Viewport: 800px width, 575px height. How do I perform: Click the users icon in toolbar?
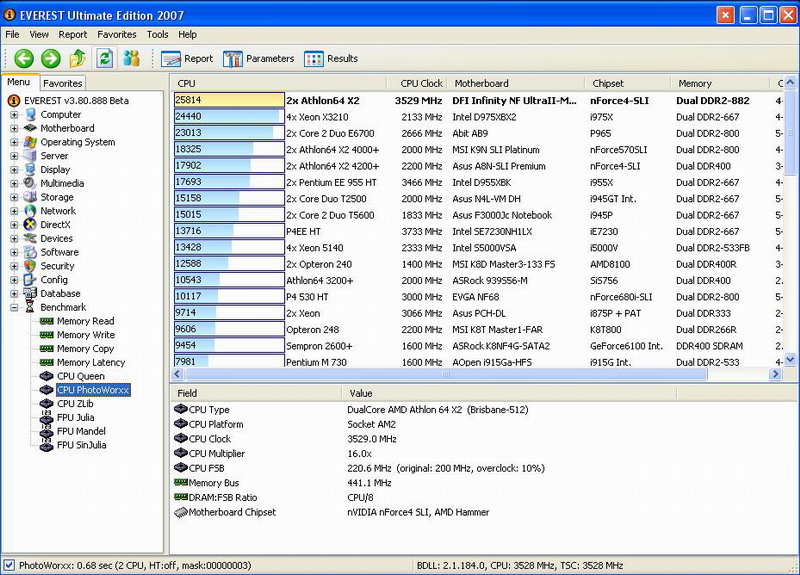pos(131,59)
